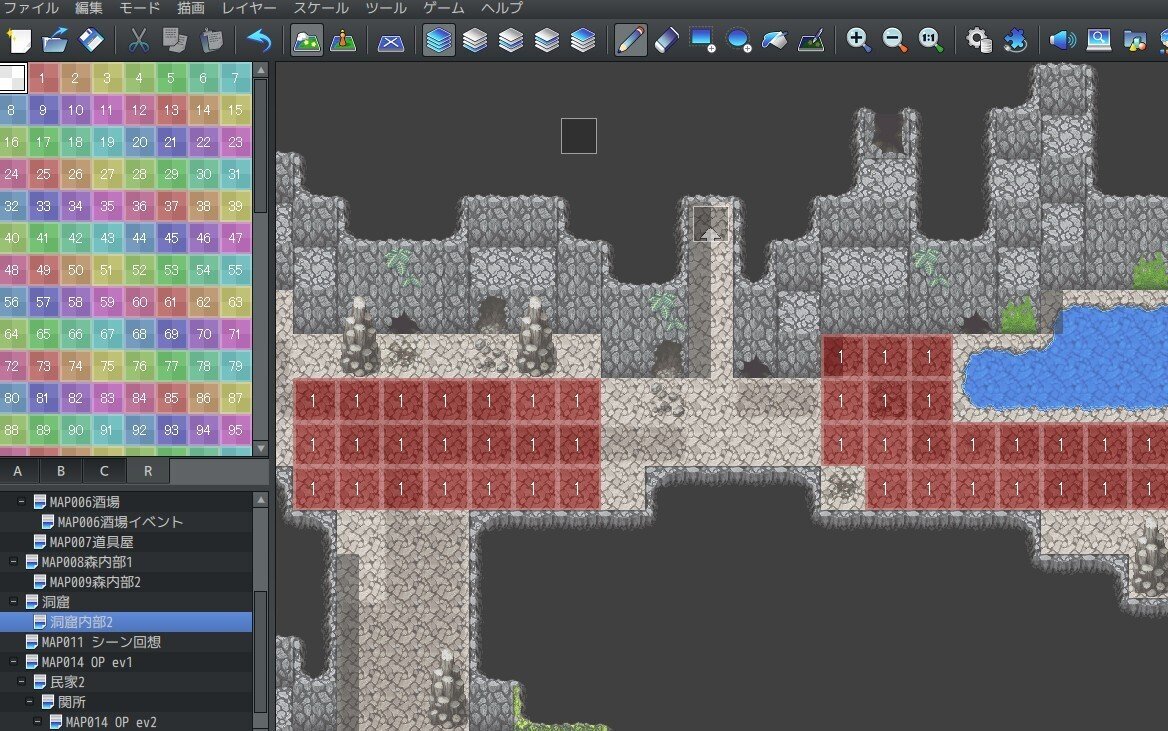Open the 編集 menu
This screenshot has height=731, width=1168.
tap(89, 8)
